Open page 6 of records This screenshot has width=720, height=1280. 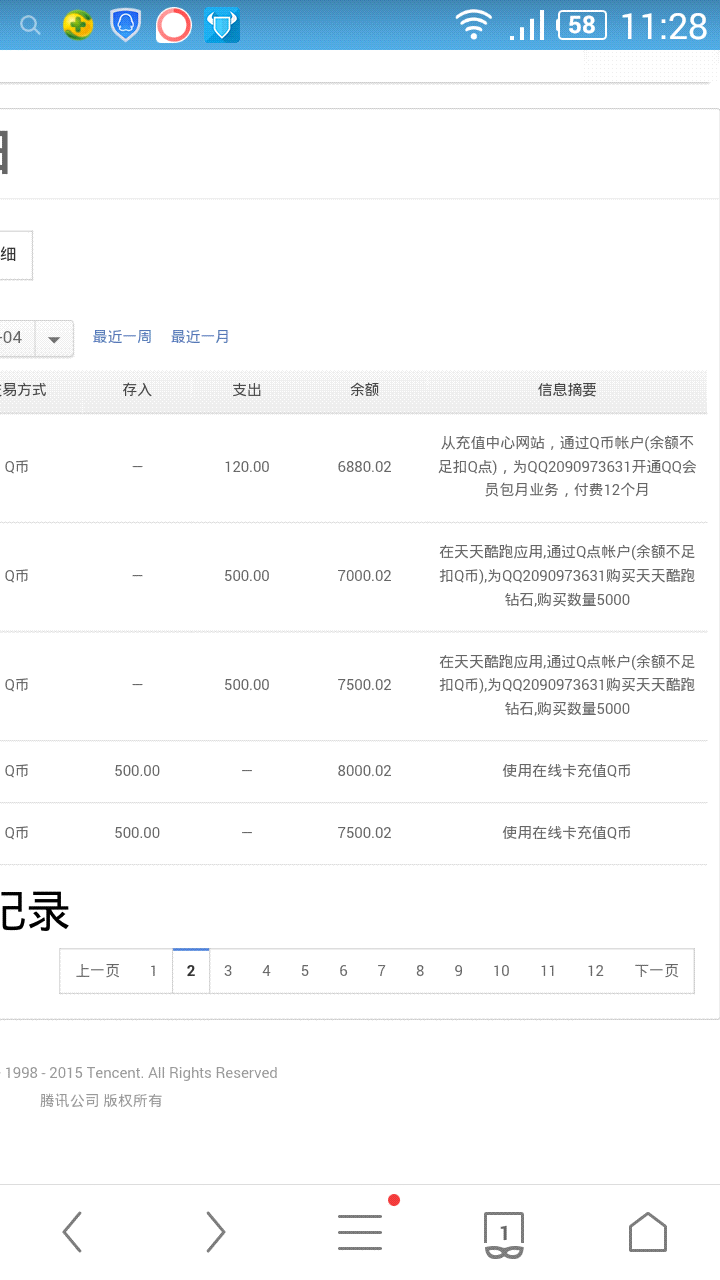[x=343, y=971]
